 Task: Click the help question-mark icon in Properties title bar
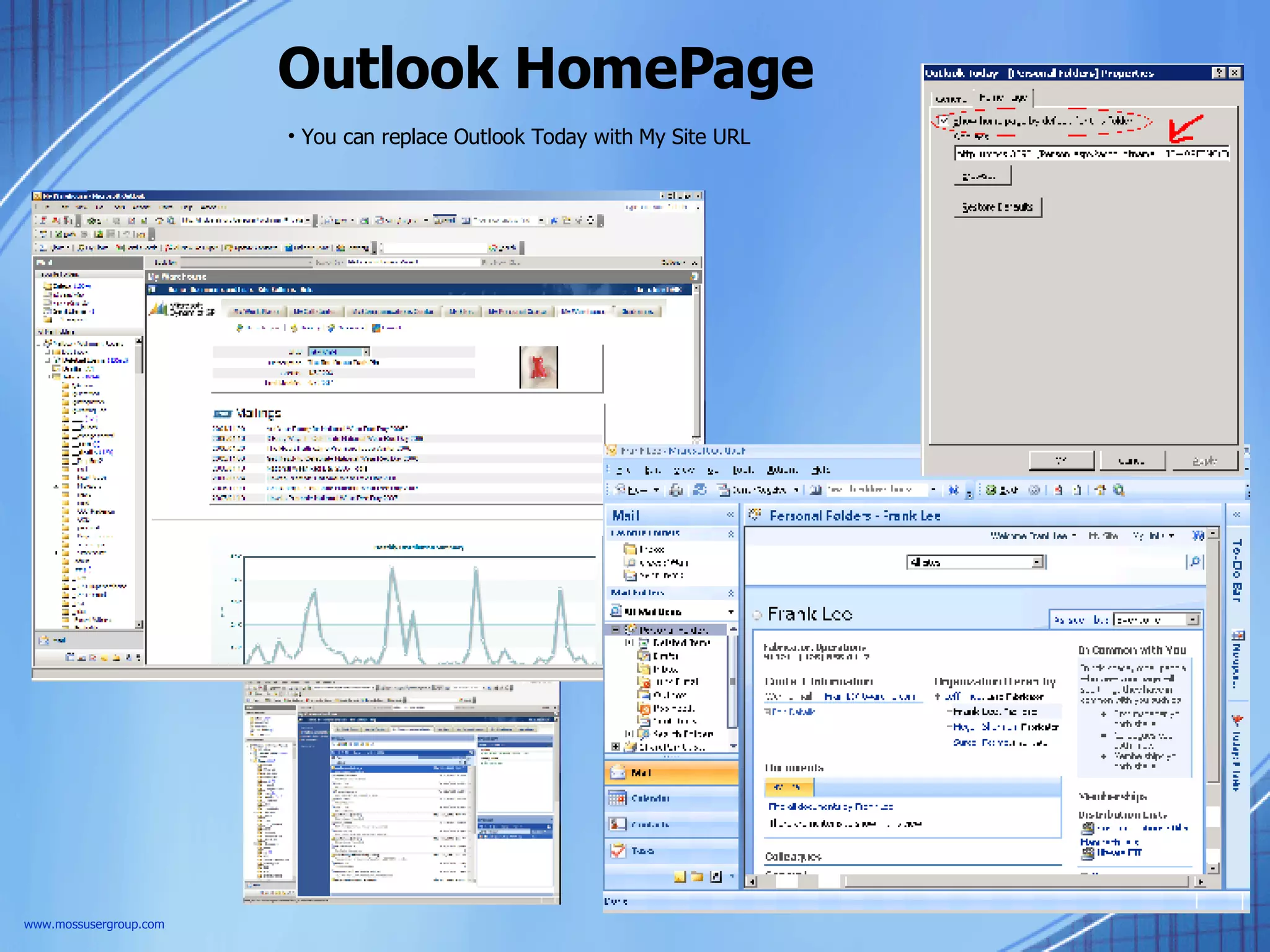(x=1219, y=73)
